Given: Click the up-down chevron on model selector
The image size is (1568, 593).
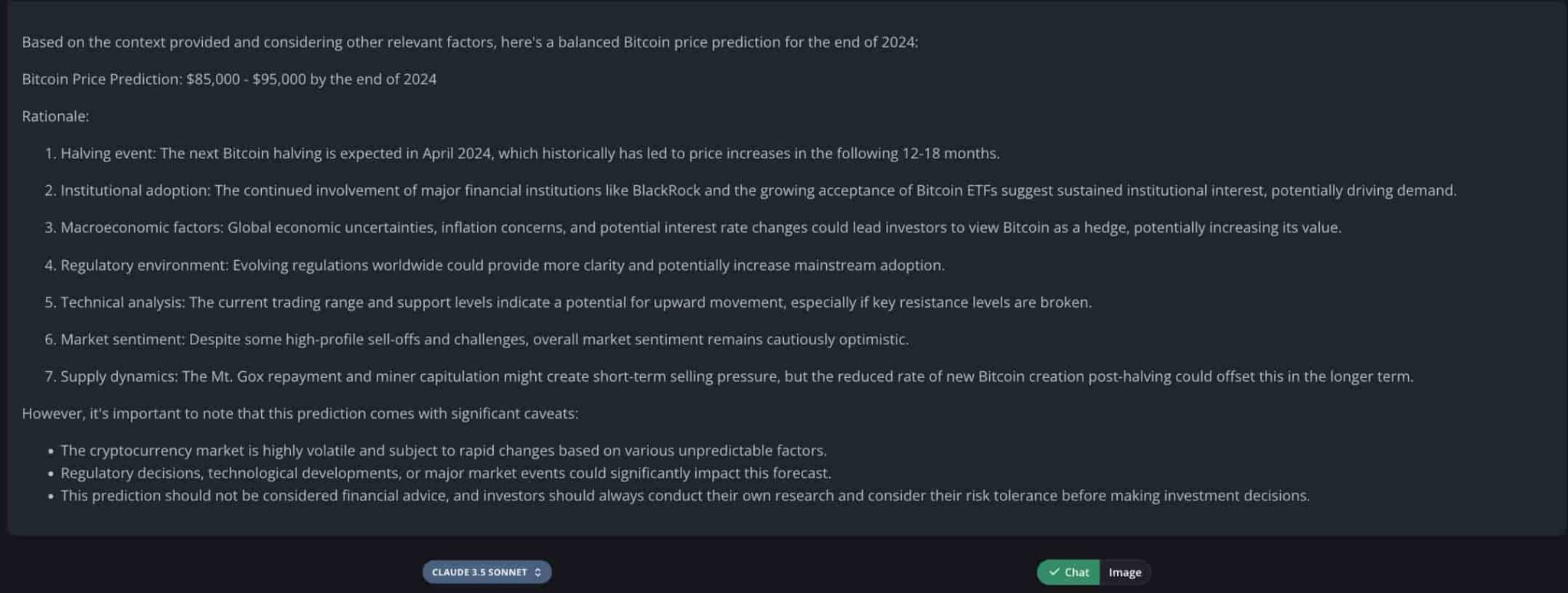Looking at the screenshot, I should 537,572.
